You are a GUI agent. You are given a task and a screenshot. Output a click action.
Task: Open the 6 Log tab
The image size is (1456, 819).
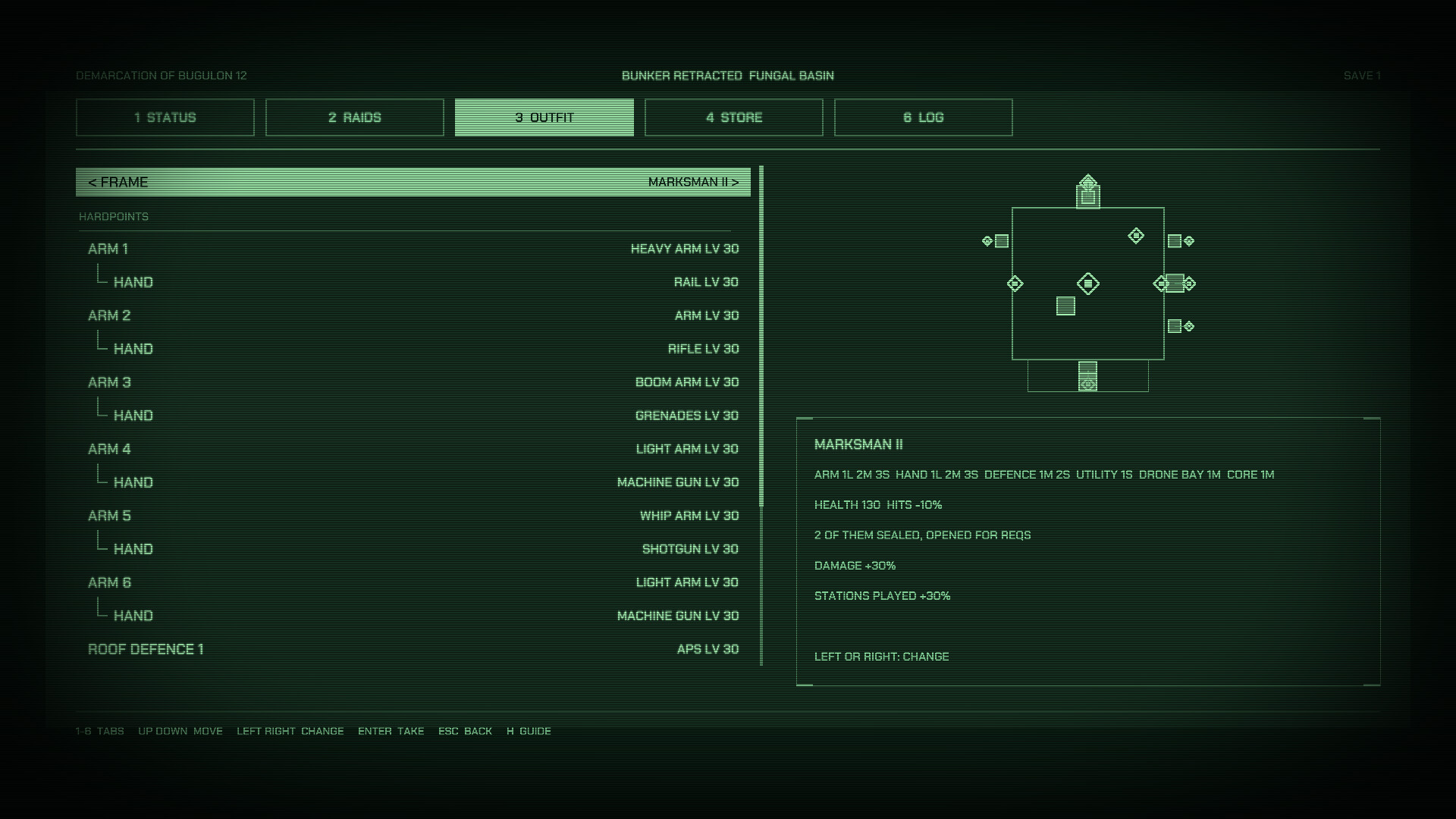click(x=924, y=118)
